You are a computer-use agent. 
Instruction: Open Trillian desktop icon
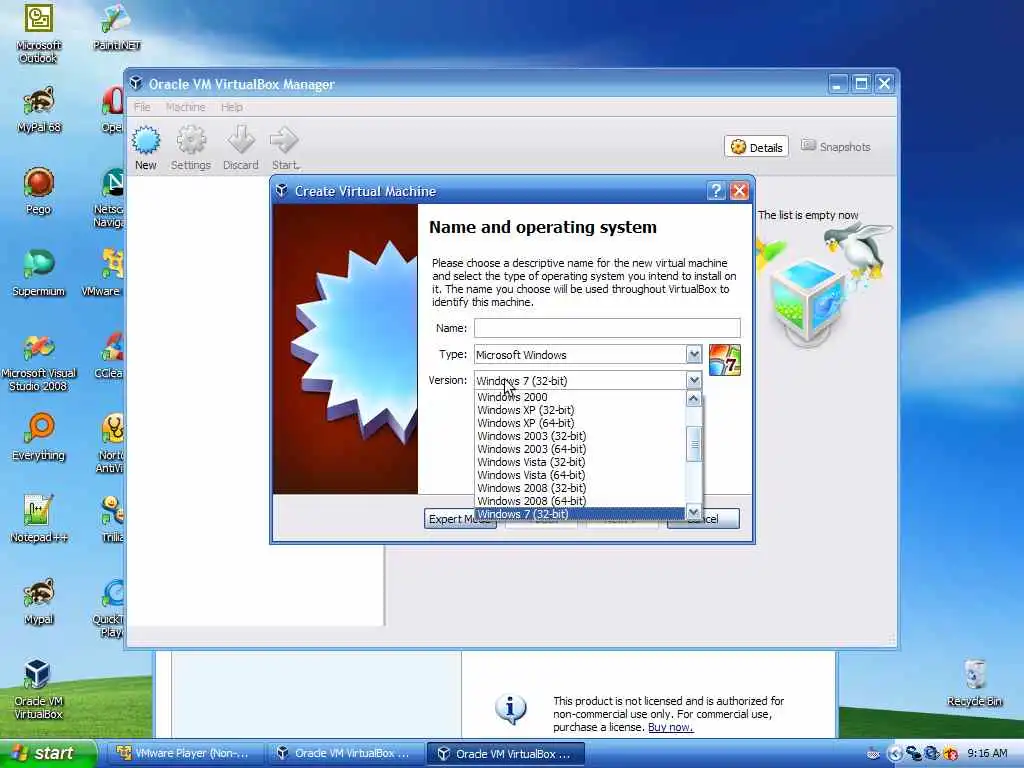coord(112,519)
